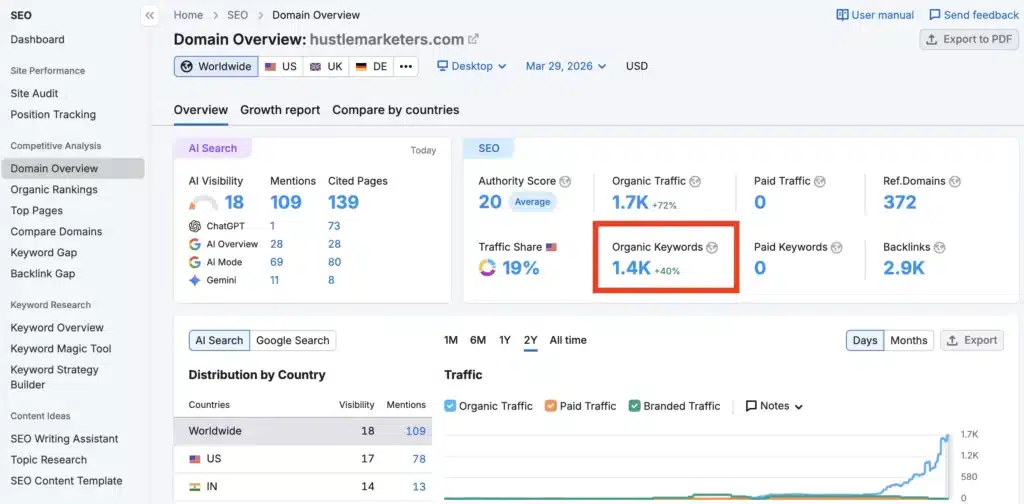
Task: Click info icon beside Paid Traffic
Action: click(x=820, y=181)
